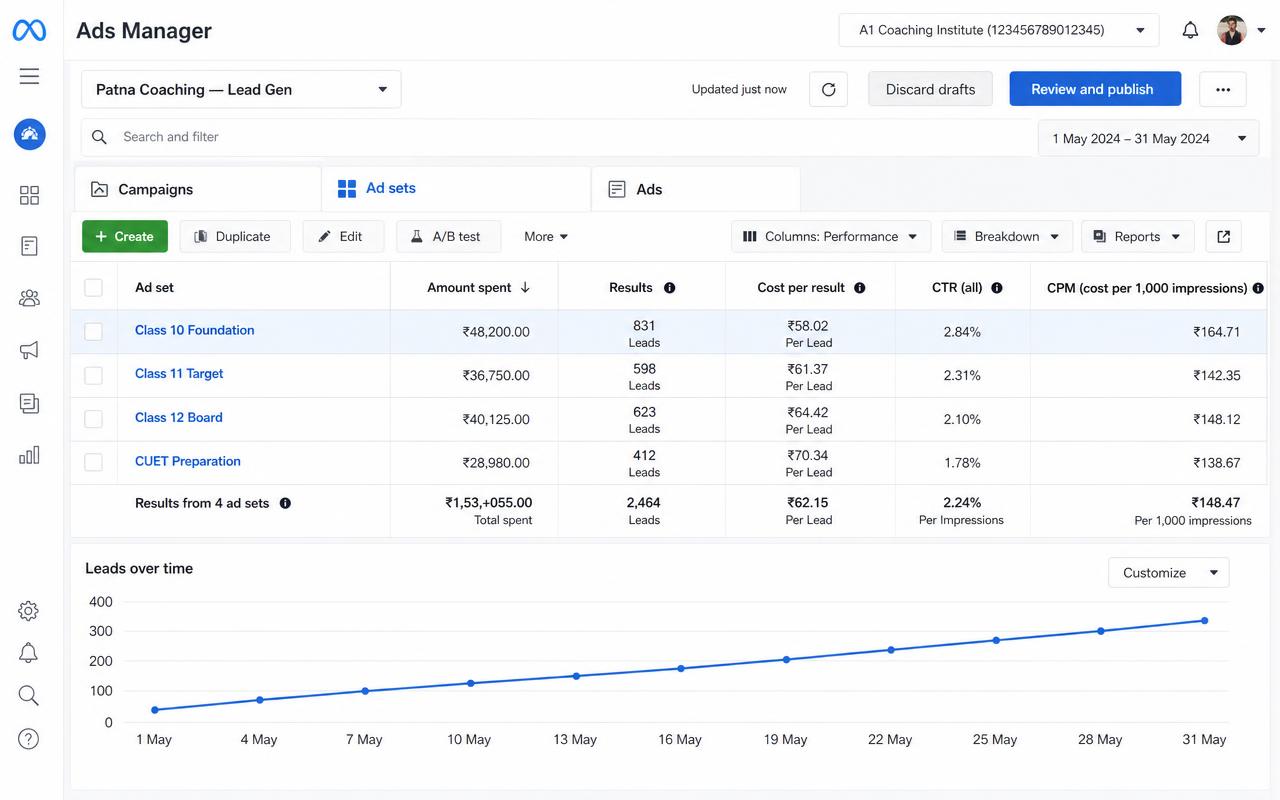Image resolution: width=1280 pixels, height=800 pixels.
Task: Open the megaphone advertising sidebar icon
Action: [x=29, y=350]
